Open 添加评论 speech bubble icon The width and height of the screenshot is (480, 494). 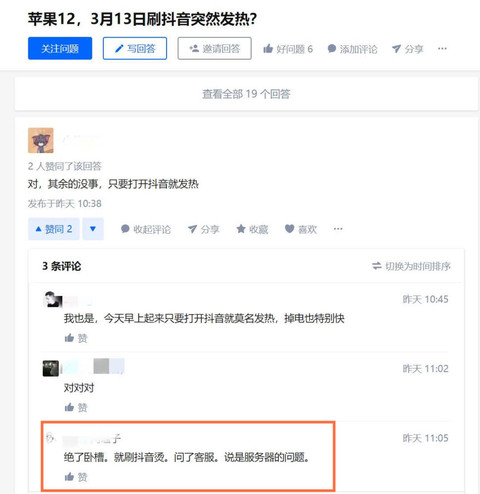click(x=332, y=49)
